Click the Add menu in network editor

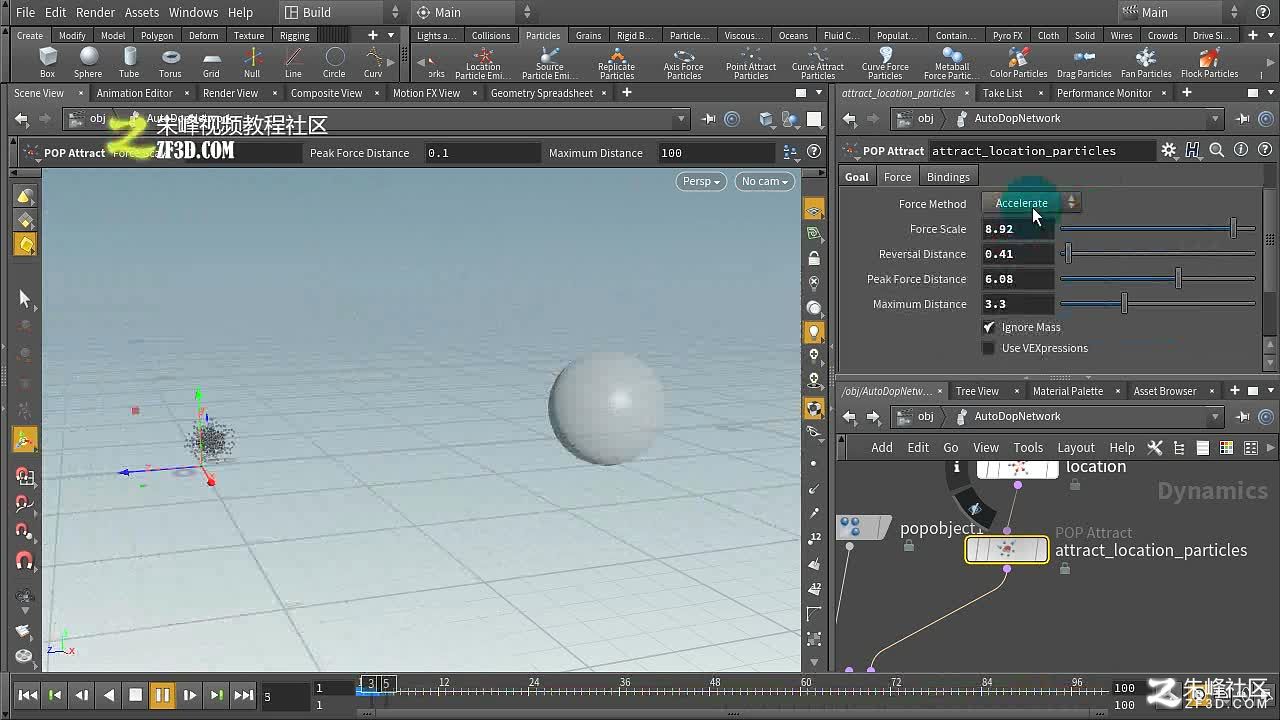tap(882, 447)
